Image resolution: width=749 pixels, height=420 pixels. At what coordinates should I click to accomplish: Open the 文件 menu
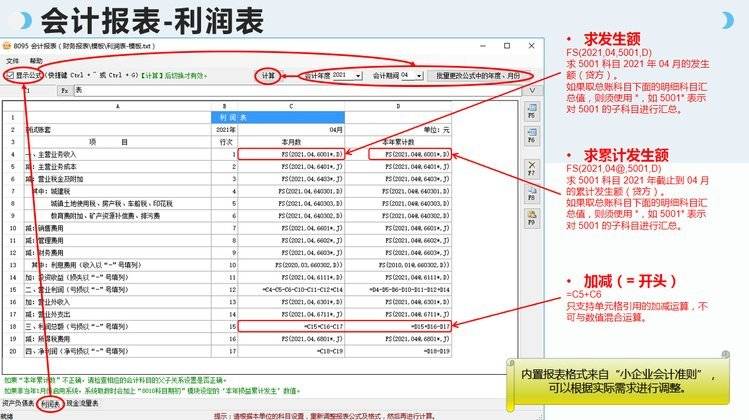(13, 60)
